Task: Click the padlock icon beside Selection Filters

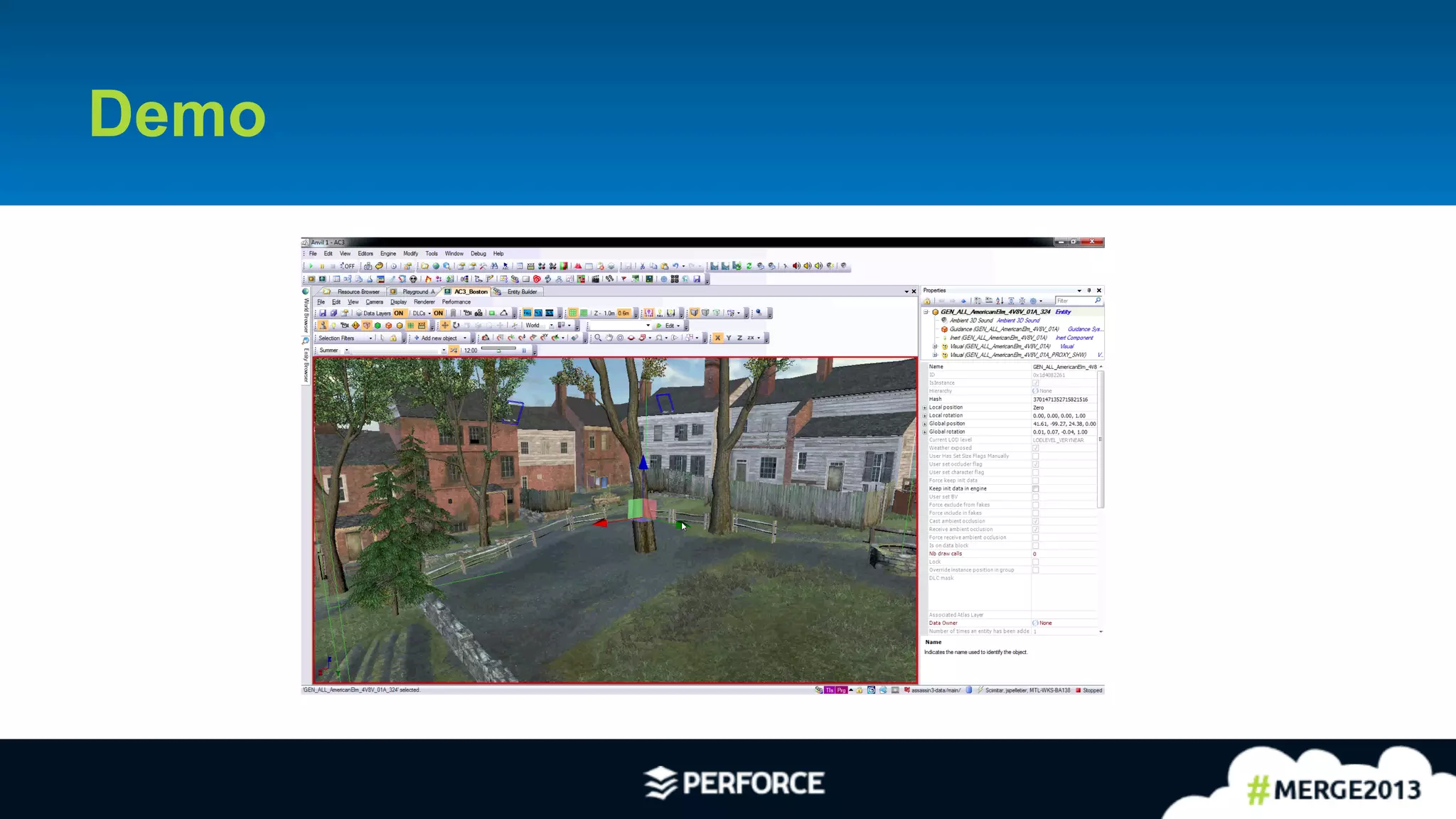Action: (393, 338)
